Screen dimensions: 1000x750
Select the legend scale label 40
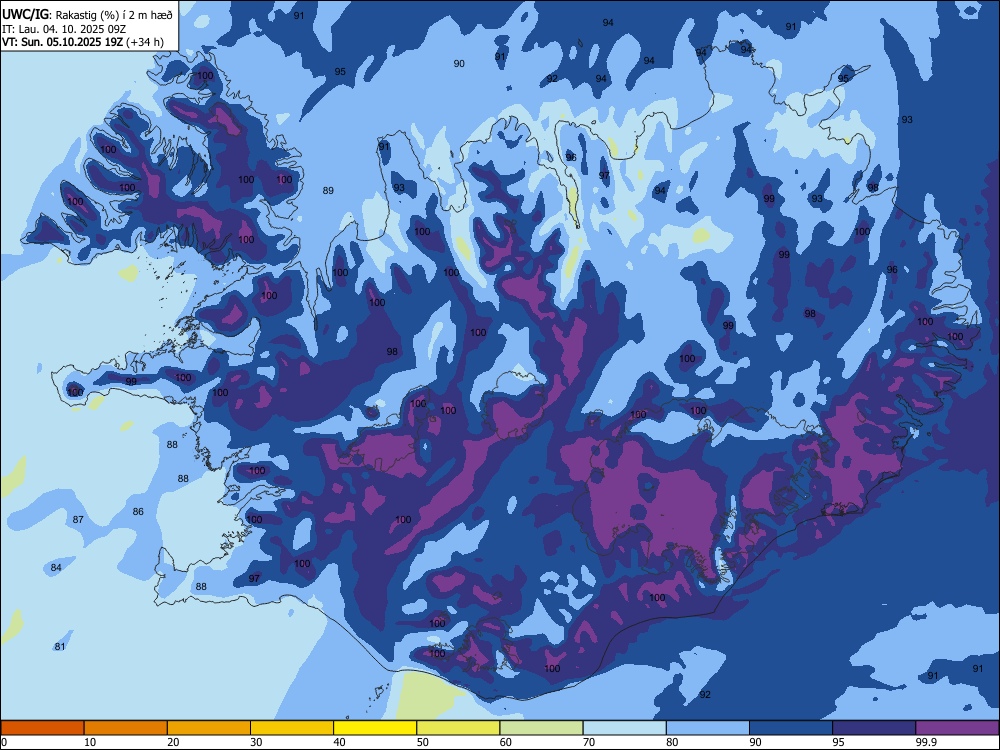tap(339, 742)
